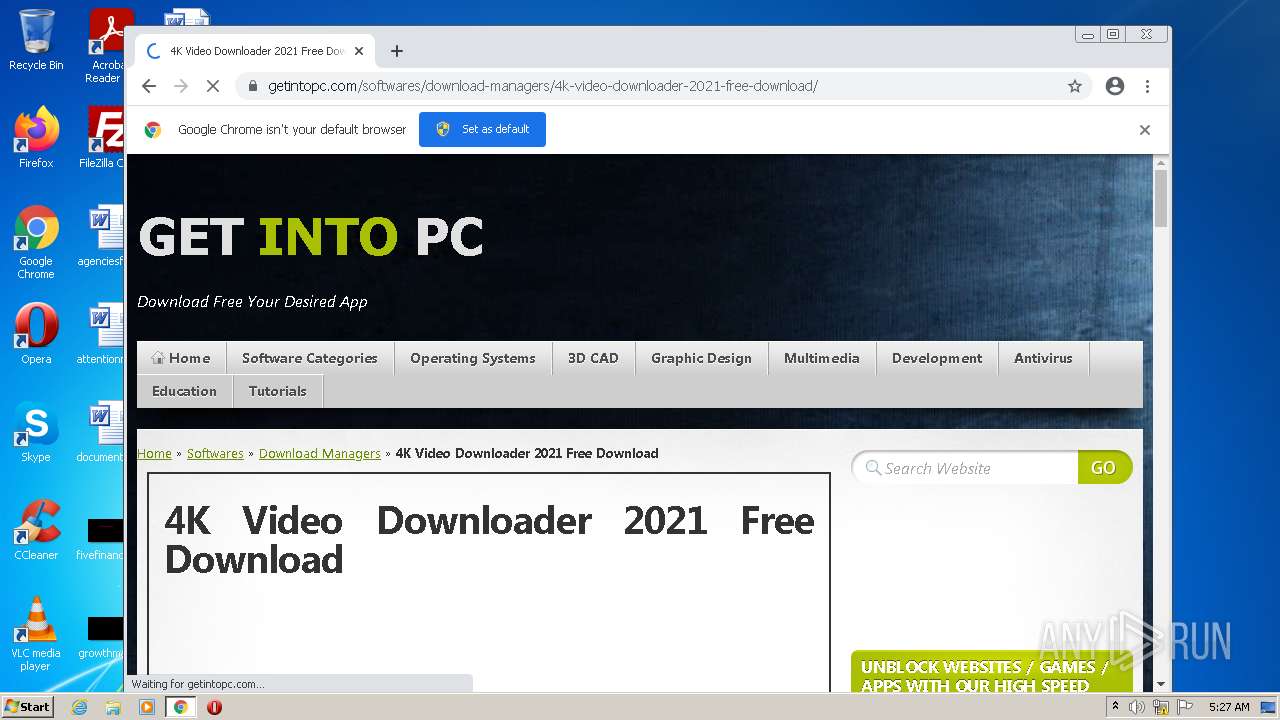Viewport: 1280px width, 720px height.
Task: Open the Opera desktop icon
Action: pos(36,334)
